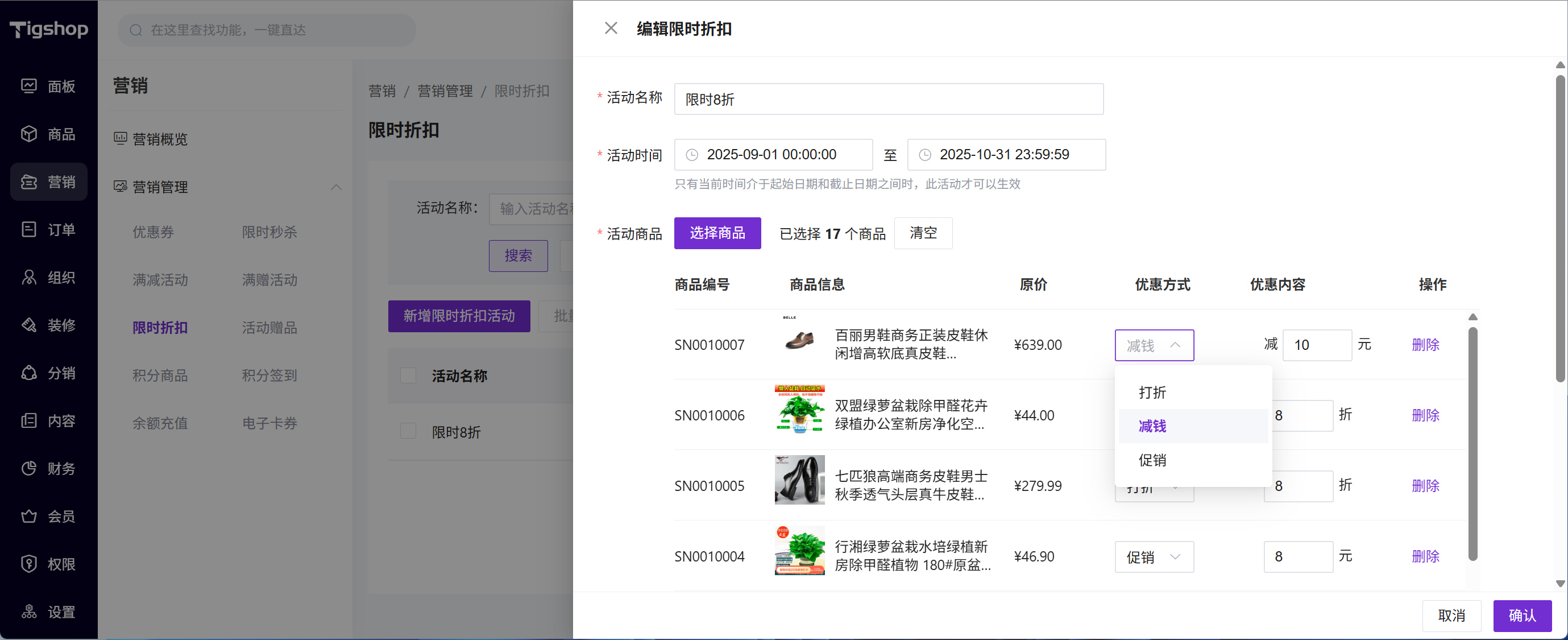1568x640 pixels.
Task: Close the 编辑限时折扣 drawer with X
Action: [611, 28]
